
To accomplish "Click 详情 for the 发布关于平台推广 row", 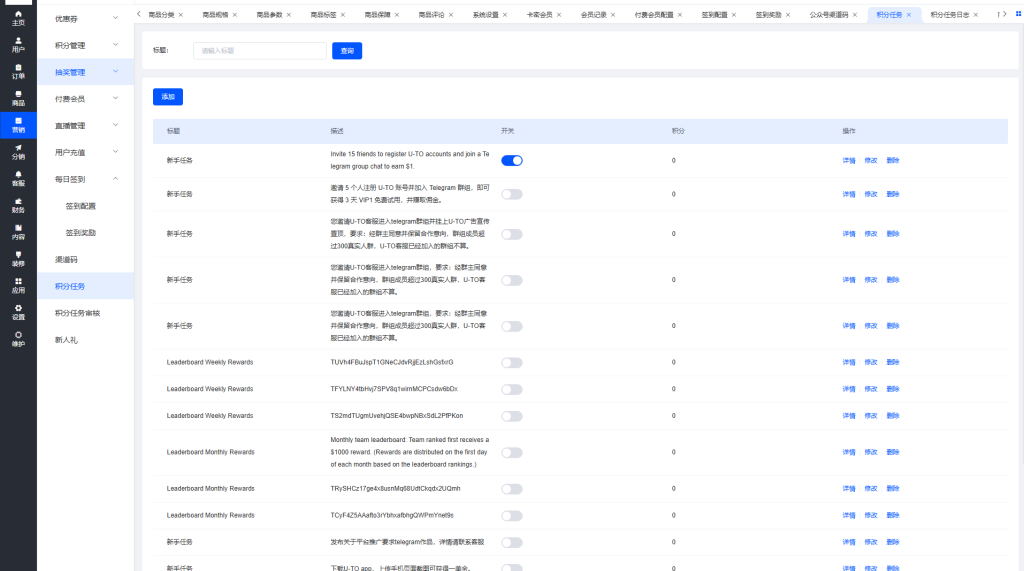I will coord(848,542).
